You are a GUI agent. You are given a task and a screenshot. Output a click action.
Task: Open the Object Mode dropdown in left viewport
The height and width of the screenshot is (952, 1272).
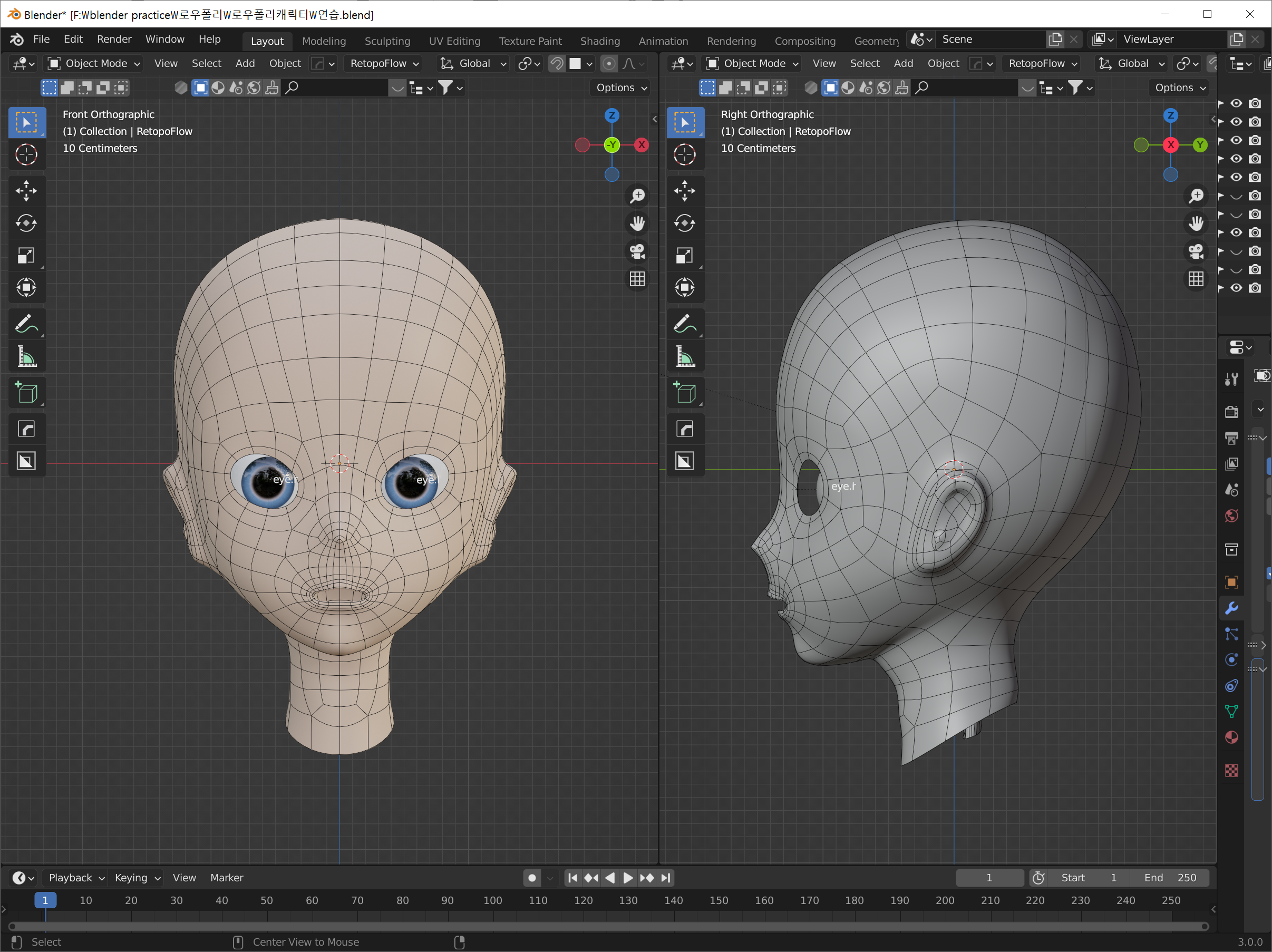95,64
